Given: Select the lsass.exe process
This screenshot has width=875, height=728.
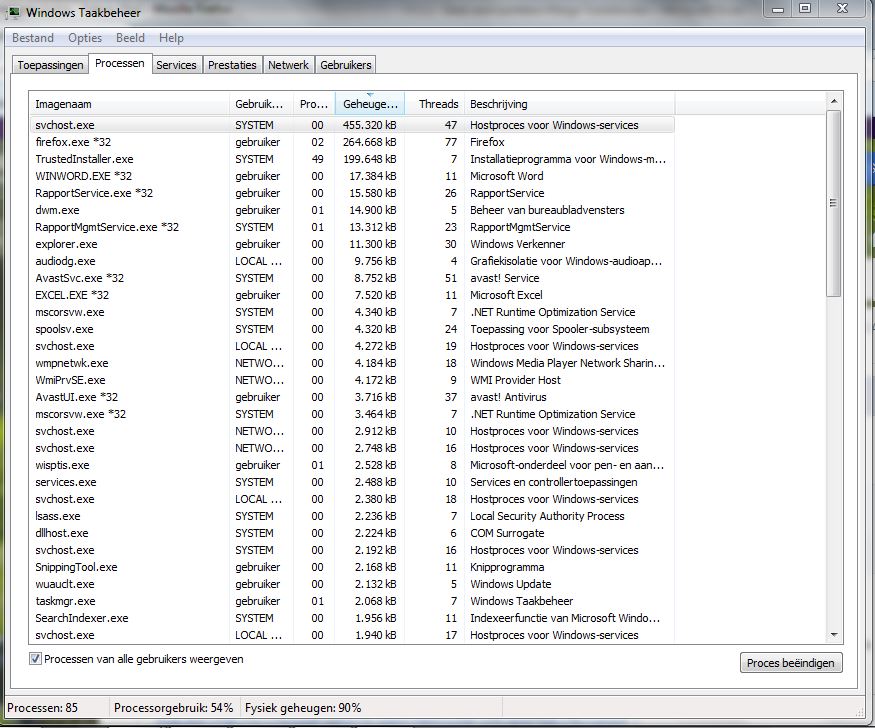Looking at the screenshot, I should point(352,516).
